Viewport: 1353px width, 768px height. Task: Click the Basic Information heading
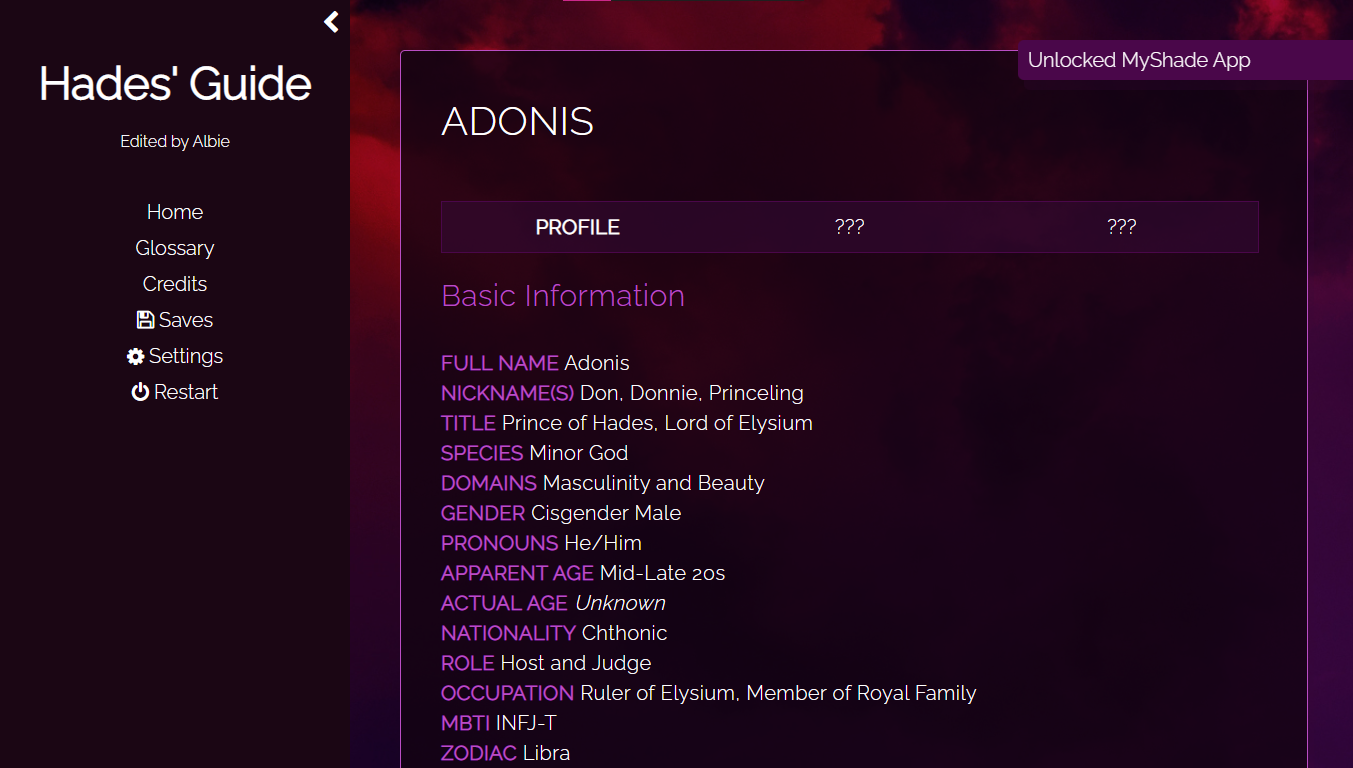coord(562,296)
